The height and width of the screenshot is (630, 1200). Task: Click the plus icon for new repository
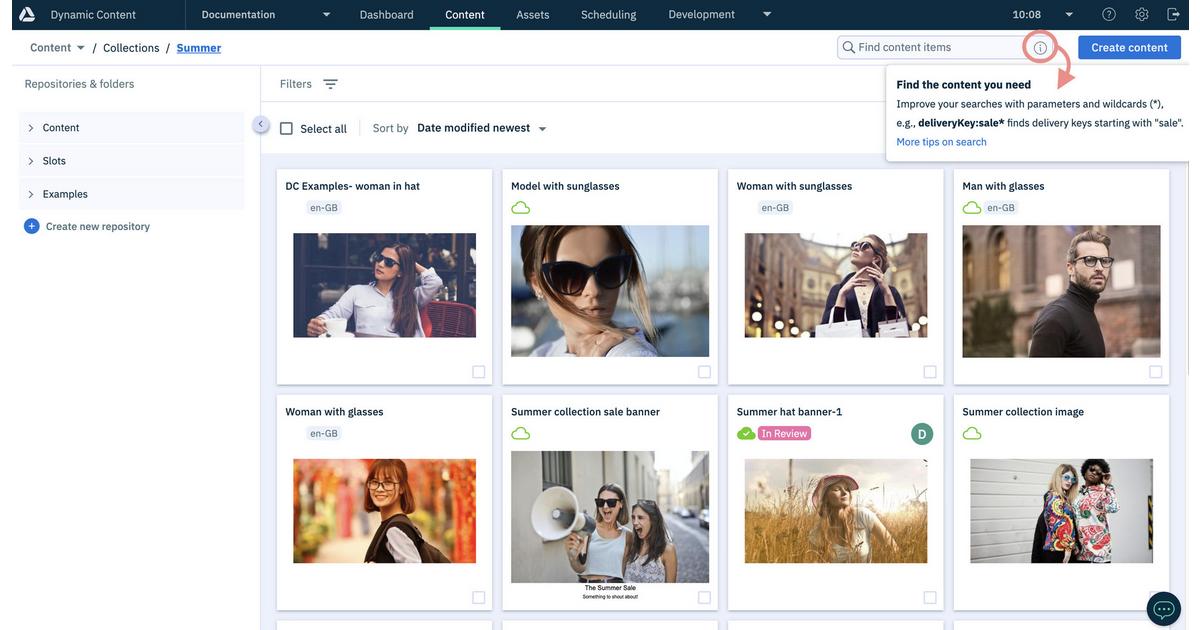(x=31, y=226)
